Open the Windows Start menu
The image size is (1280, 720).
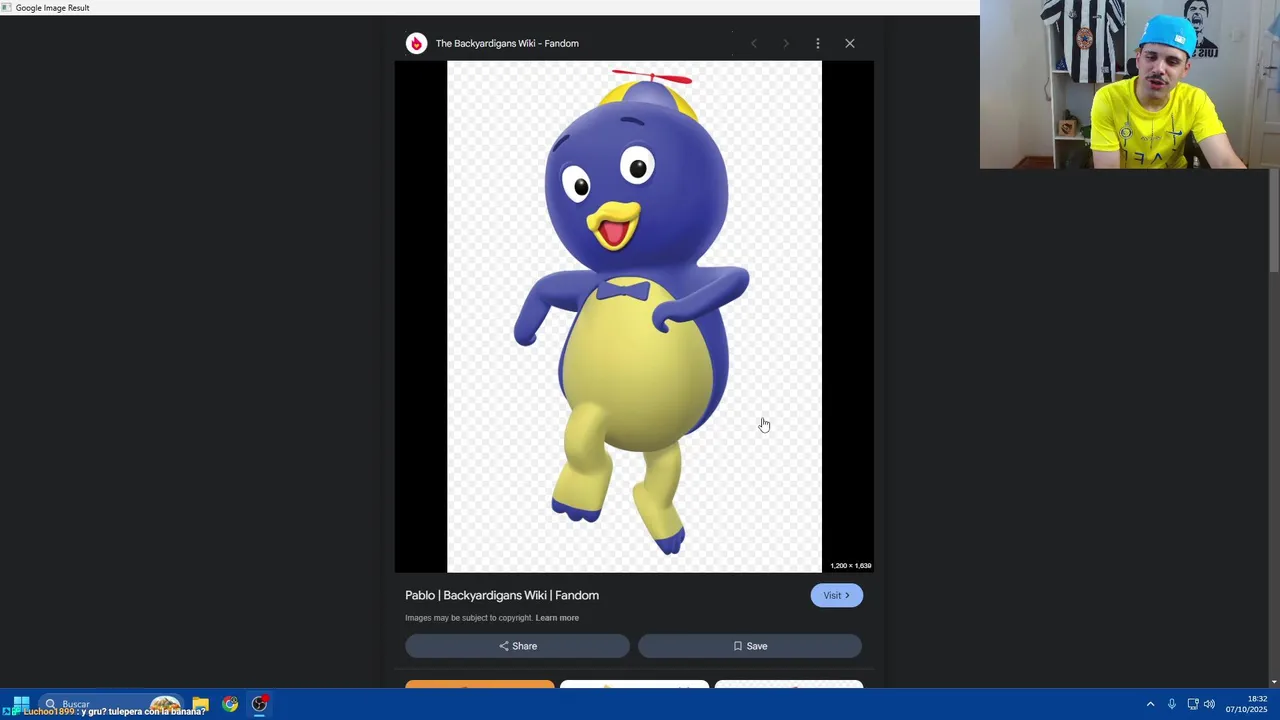pyautogui.click(x=21, y=704)
